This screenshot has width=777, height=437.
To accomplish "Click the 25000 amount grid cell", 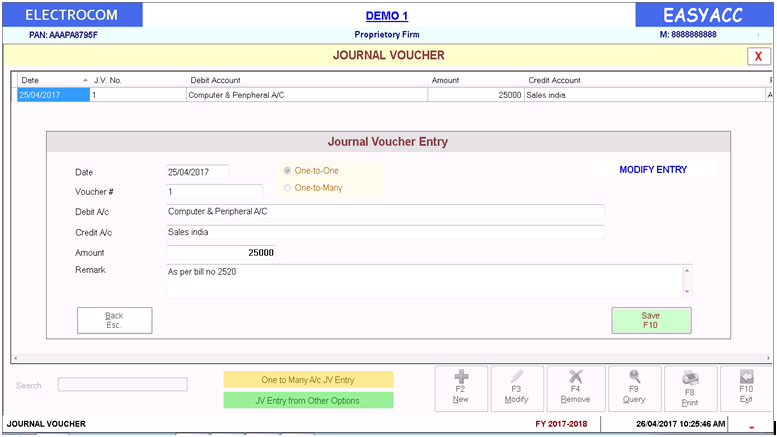I will click(x=476, y=95).
